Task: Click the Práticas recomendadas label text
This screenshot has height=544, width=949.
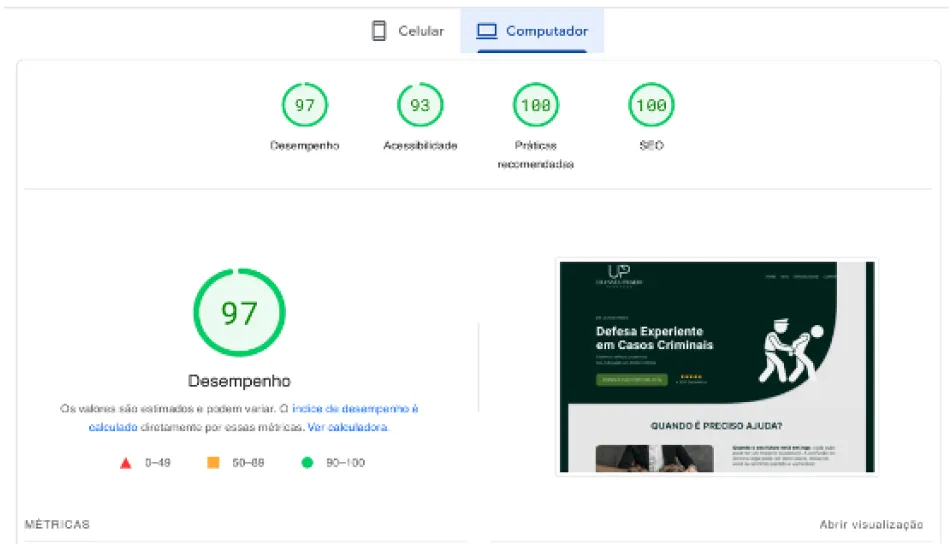Action: pyautogui.click(x=536, y=155)
